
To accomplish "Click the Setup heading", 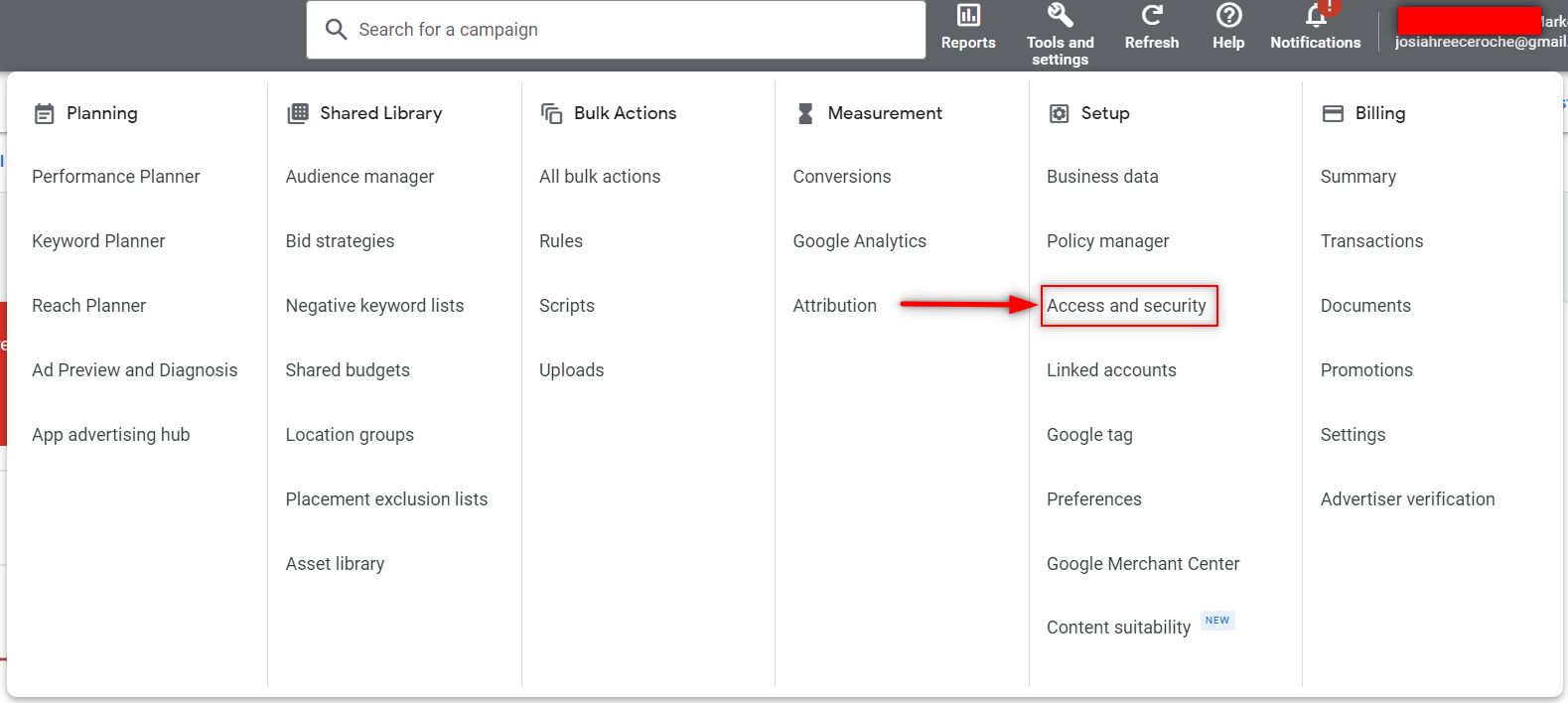I will [x=1105, y=113].
